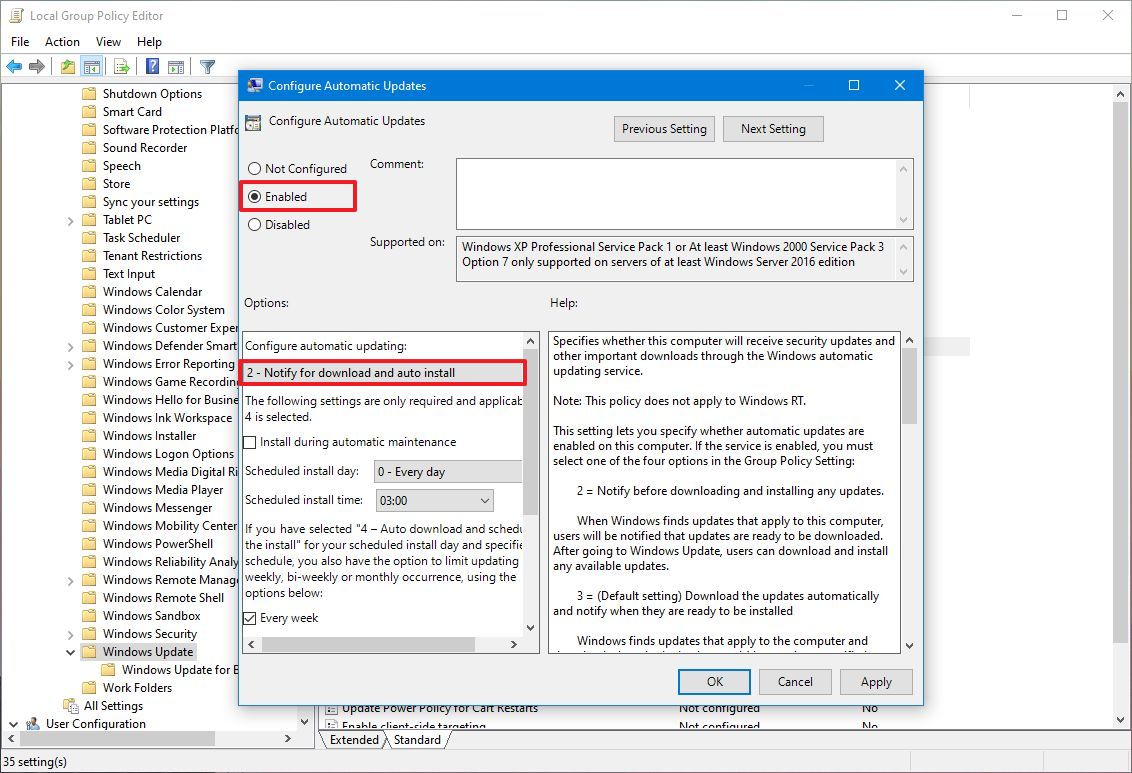
Task: Open the Filter Options icon
Action: click(x=207, y=66)
